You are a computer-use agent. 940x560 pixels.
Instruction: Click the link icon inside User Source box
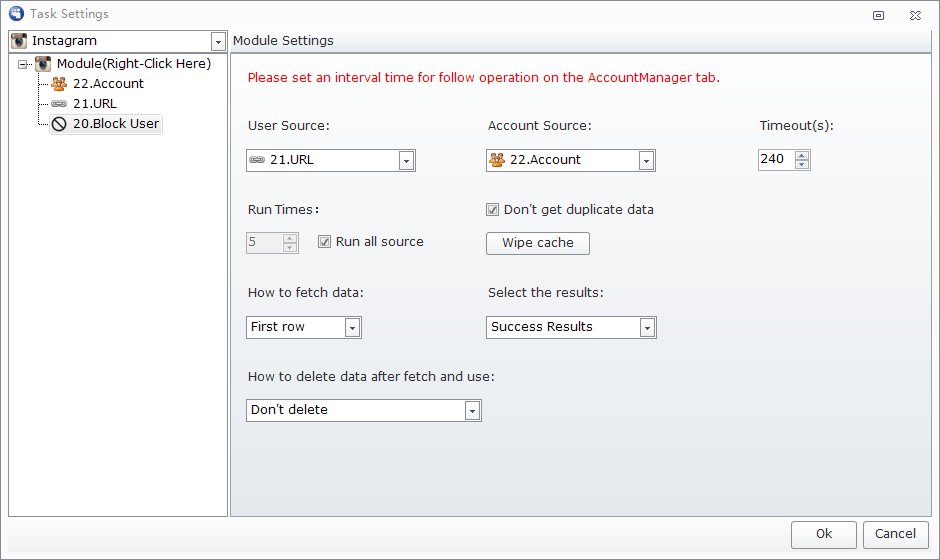tap(257, 159)
